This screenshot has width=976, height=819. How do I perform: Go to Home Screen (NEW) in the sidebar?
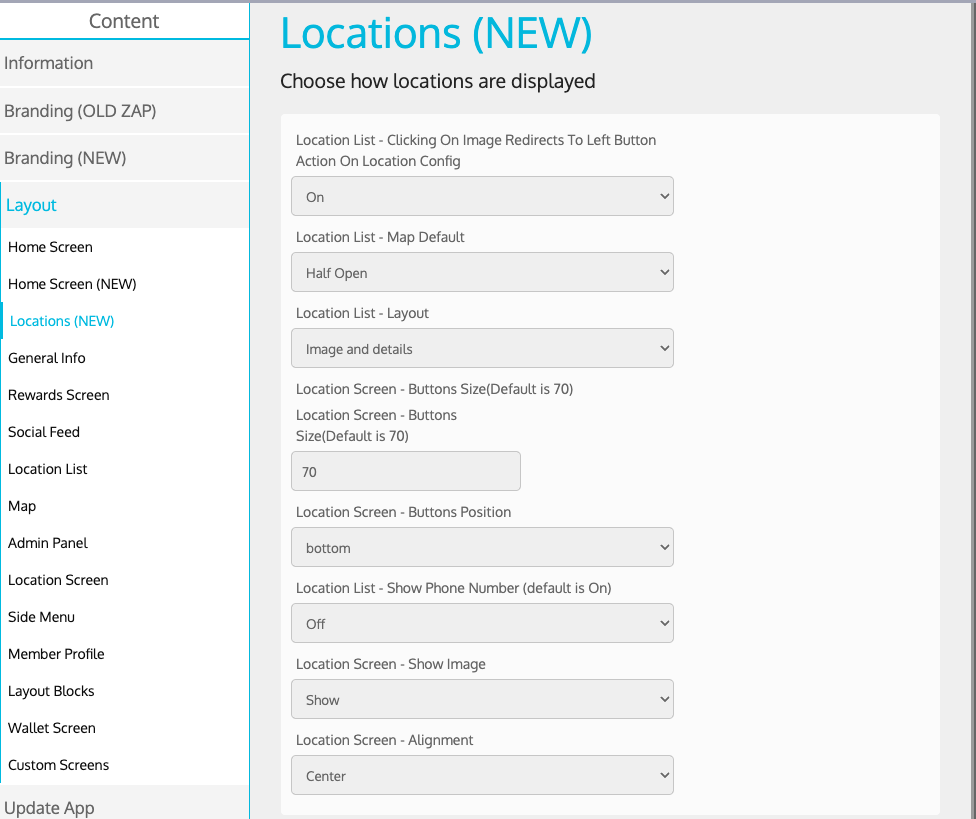click(72, 284)
